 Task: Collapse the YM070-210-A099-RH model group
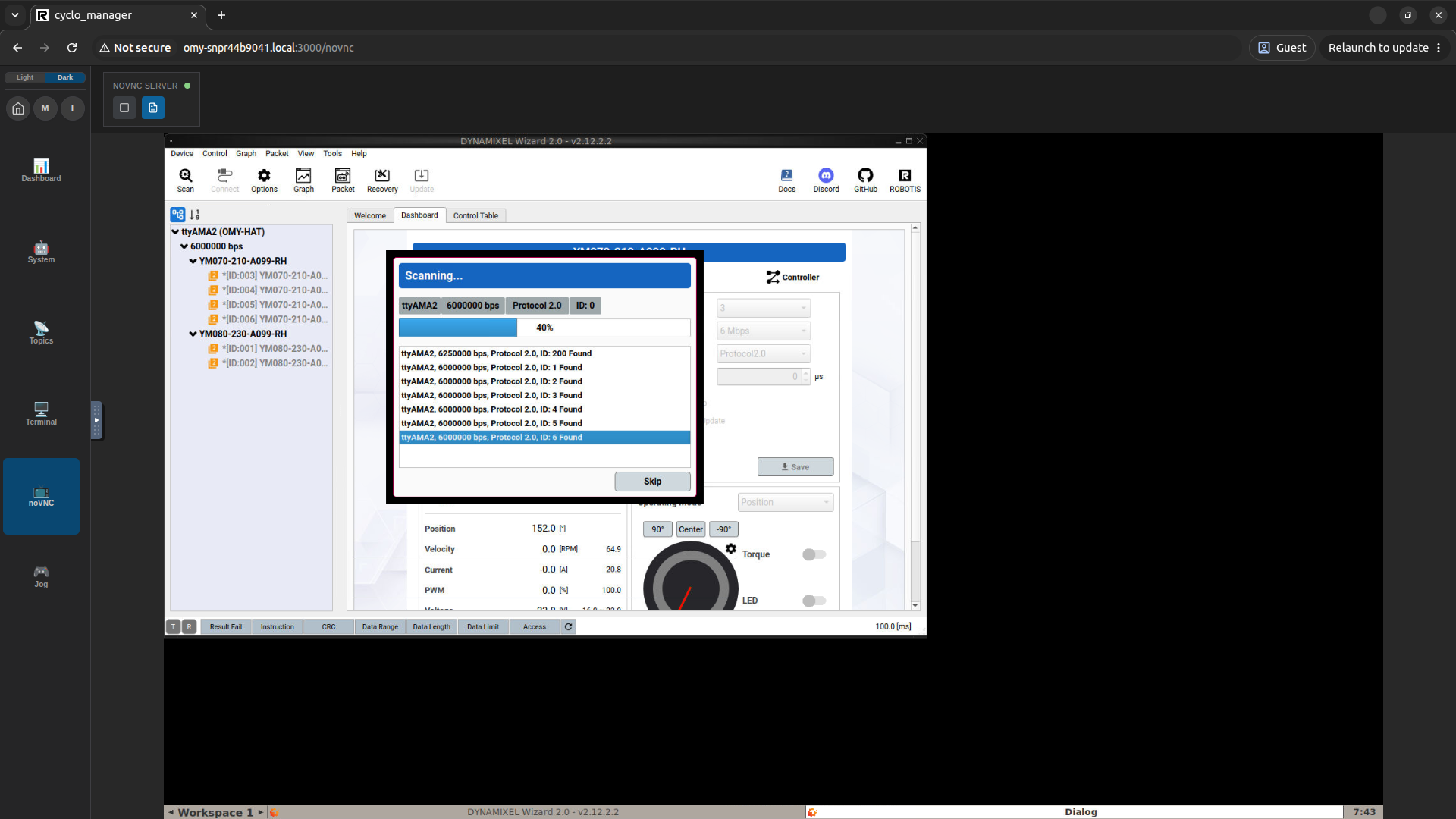pyautogui.click(x=193, y=261)
